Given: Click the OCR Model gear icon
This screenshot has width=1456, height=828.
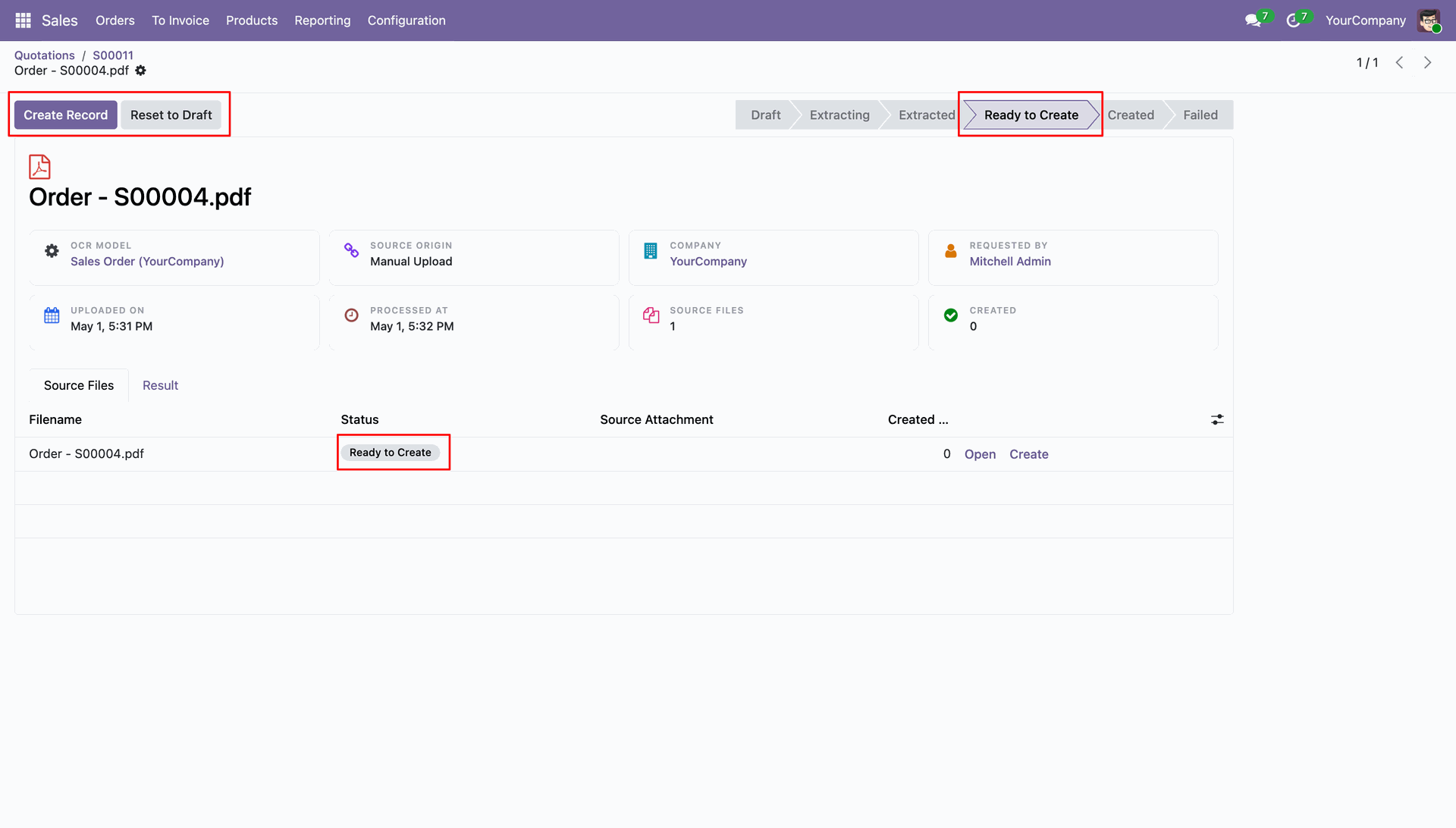Looking at the screenshot, I should click(52, 251).
